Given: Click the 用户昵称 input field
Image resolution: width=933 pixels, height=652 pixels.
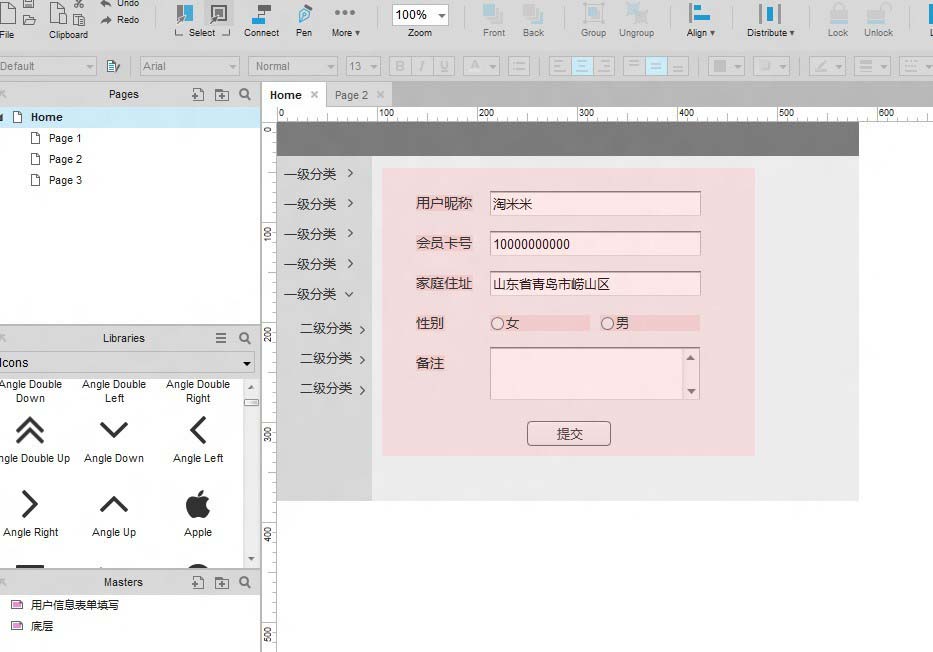Looking at the screenshot, I should tap(595, 204).
